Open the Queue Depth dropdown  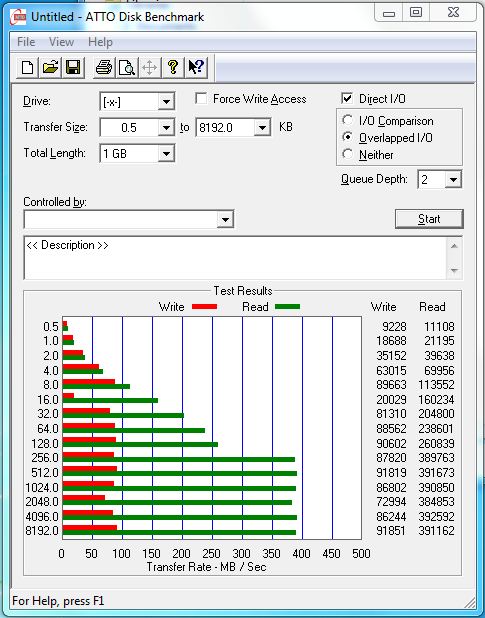click(453, 180)
